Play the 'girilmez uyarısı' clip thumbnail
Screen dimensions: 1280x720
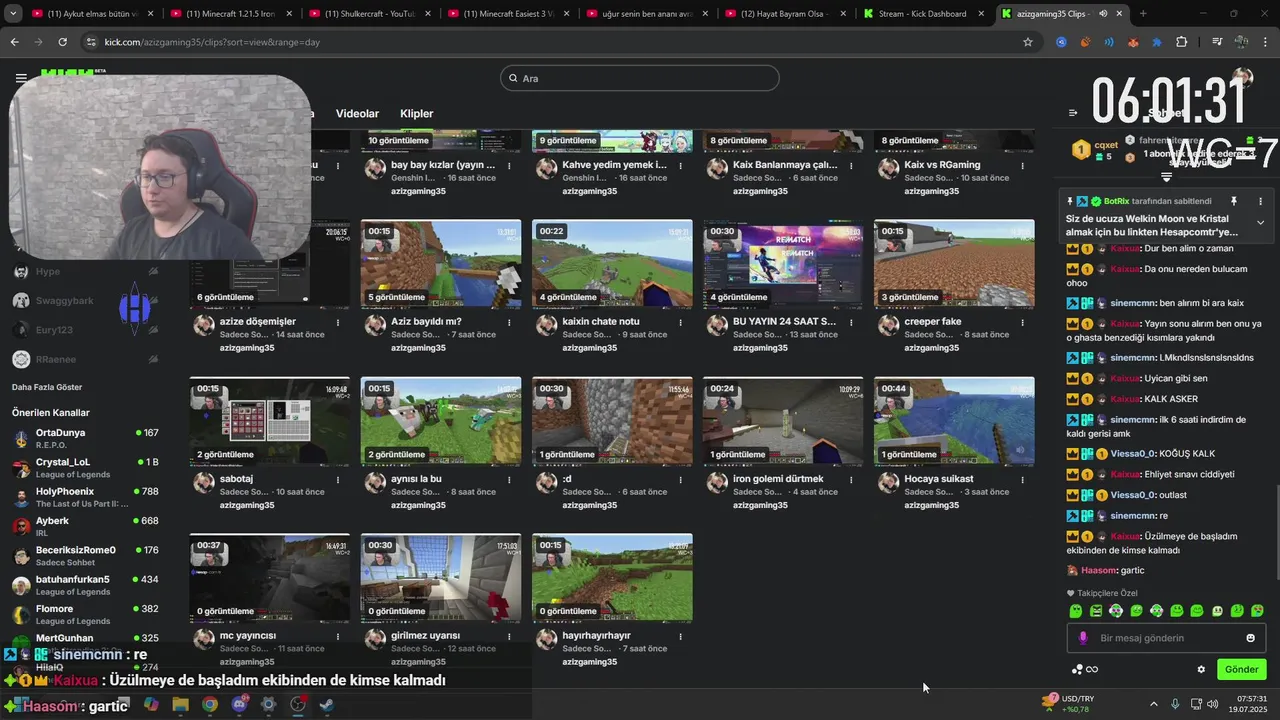point(441,578)
